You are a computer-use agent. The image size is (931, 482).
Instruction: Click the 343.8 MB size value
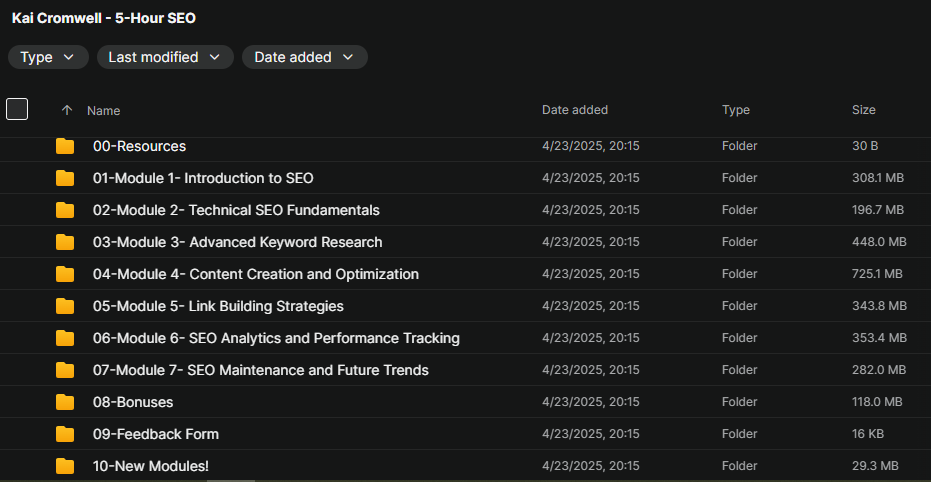pyautogui.click(x=879, y=306)
